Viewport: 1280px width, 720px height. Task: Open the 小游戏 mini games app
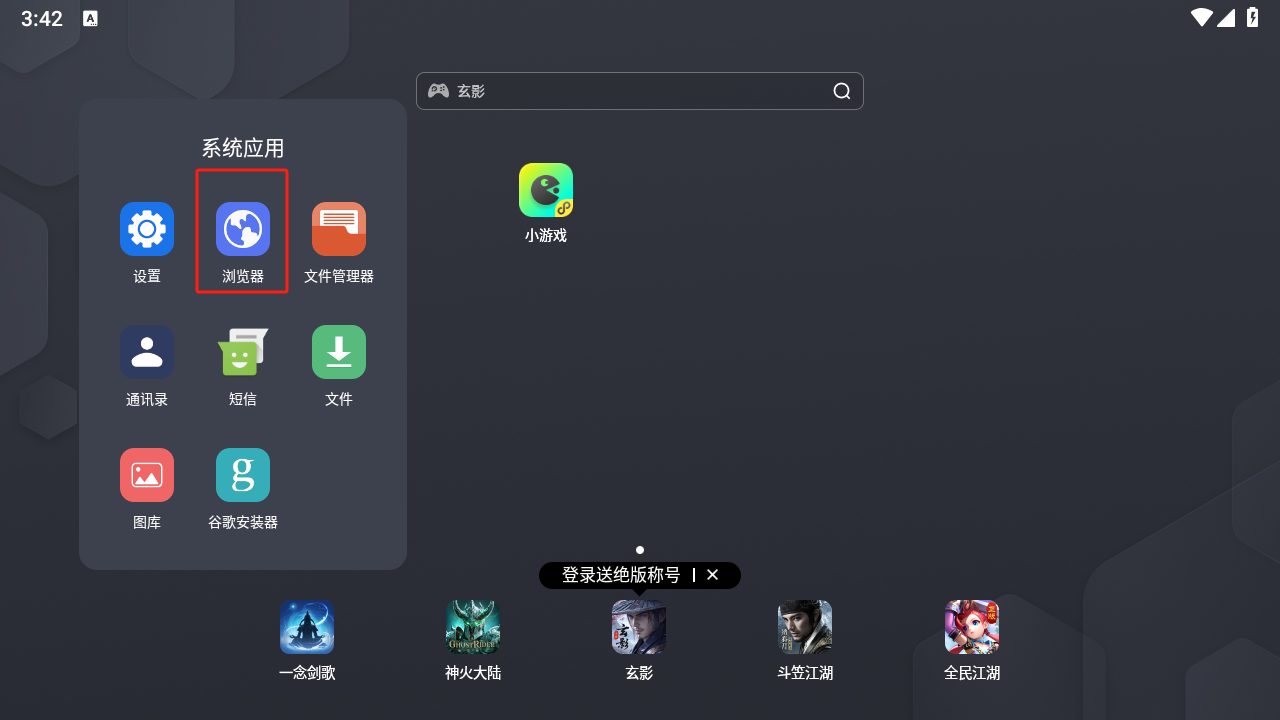pos(546,190)
